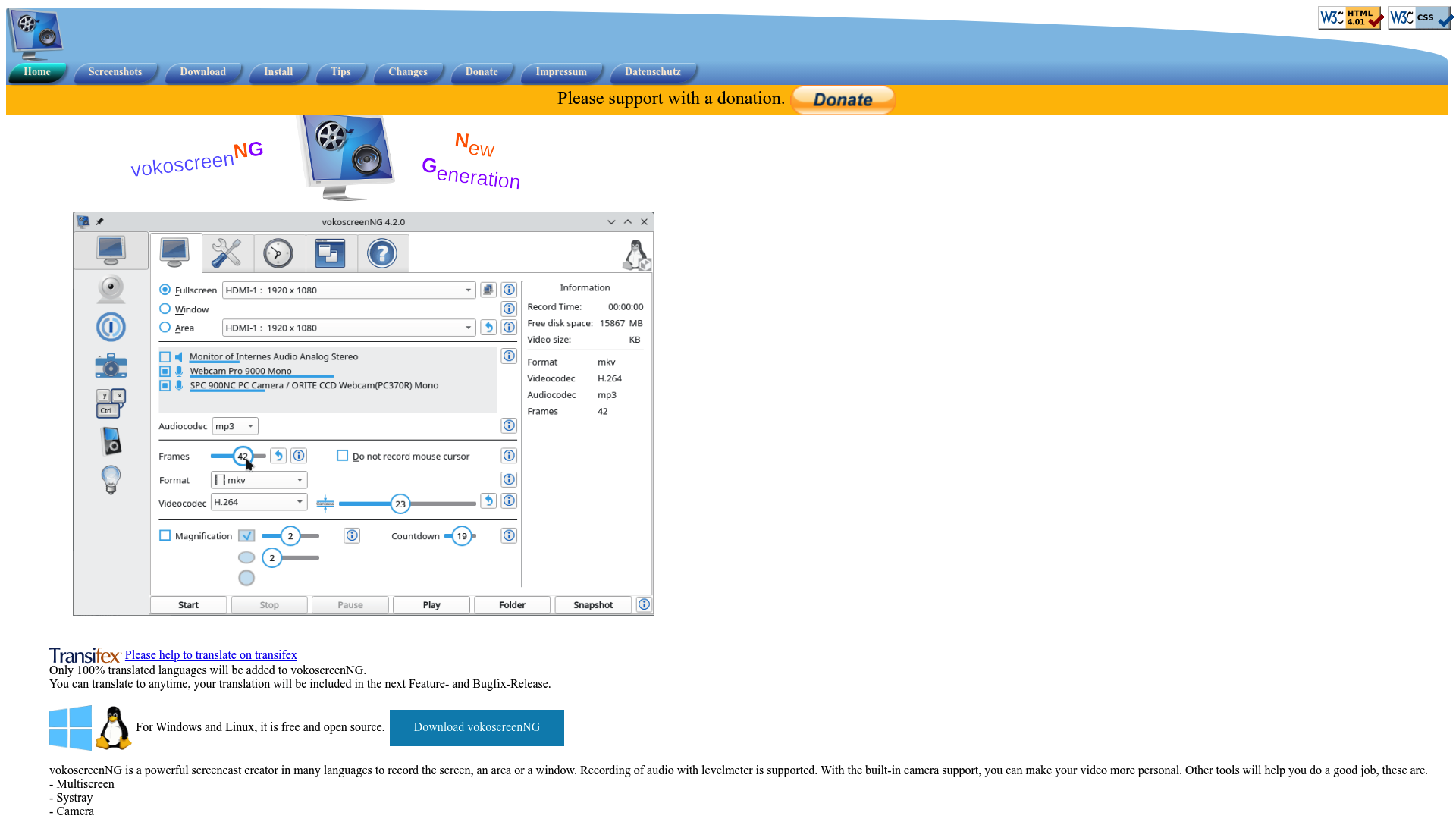Screen dimensions: 1456x819
Task: Click the pin icon in vokoscreenNG titlebar
Action: pyautogui.click(x=99, y=222)
